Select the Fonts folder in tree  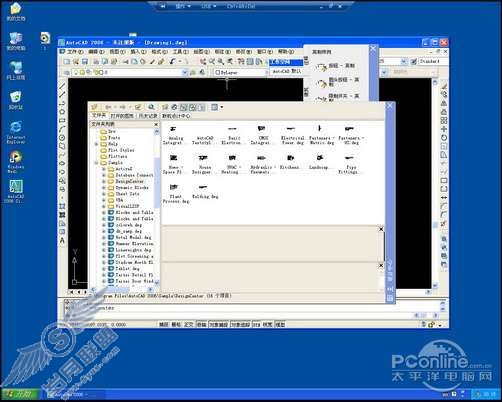click(x=114, y=138)
